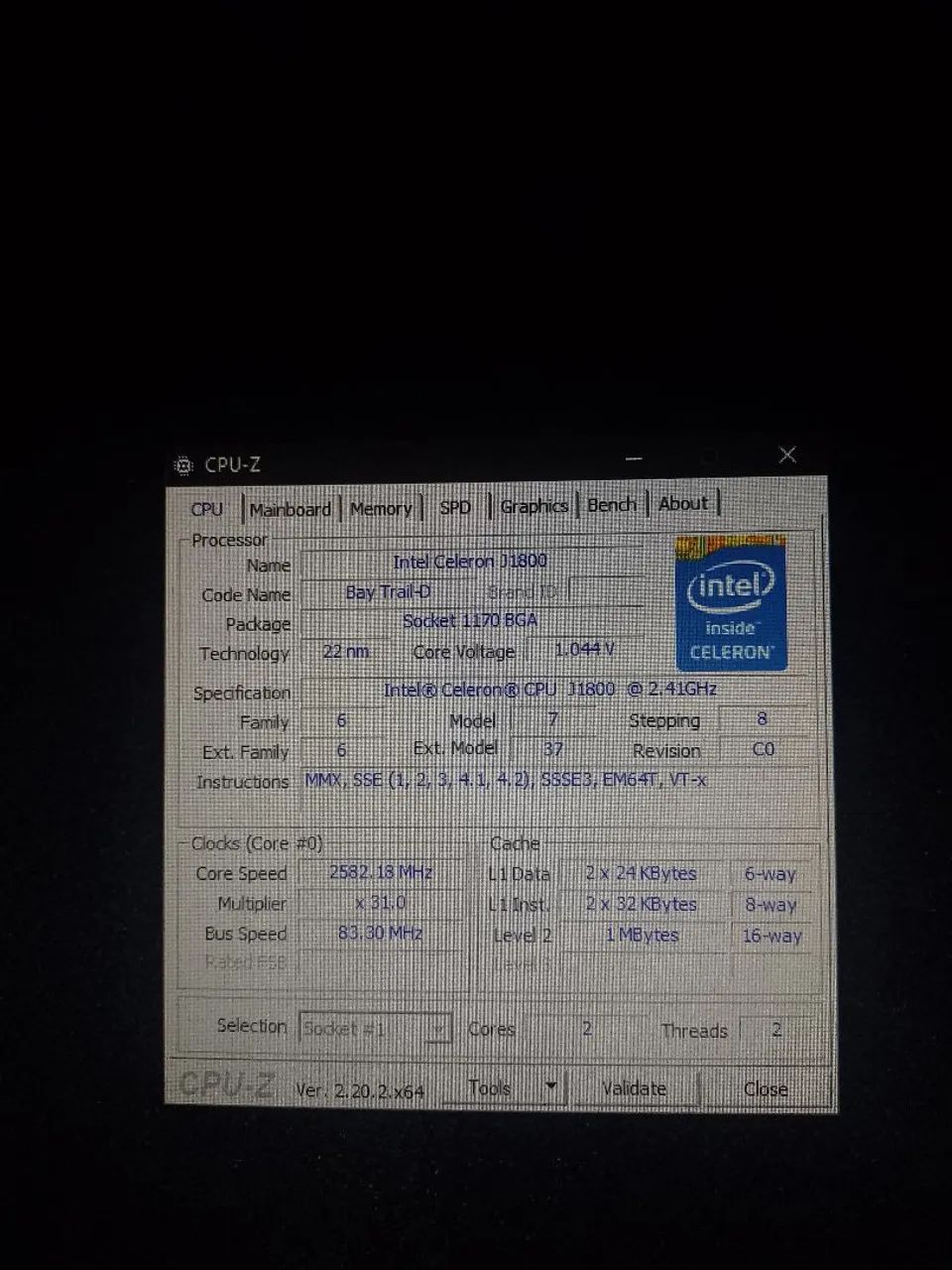Switch to the Graphics tab

pos(534,506)
